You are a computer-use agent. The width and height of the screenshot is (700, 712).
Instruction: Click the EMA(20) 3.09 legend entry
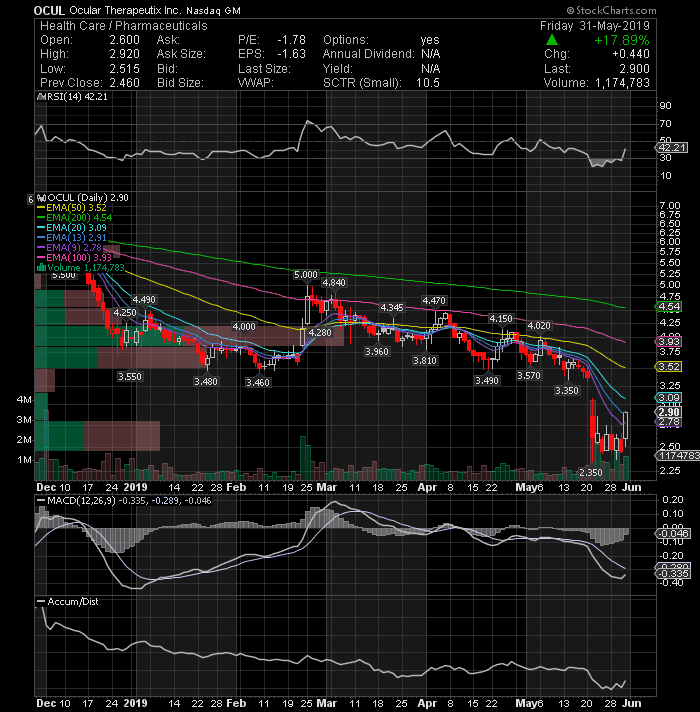pos(72,228)
